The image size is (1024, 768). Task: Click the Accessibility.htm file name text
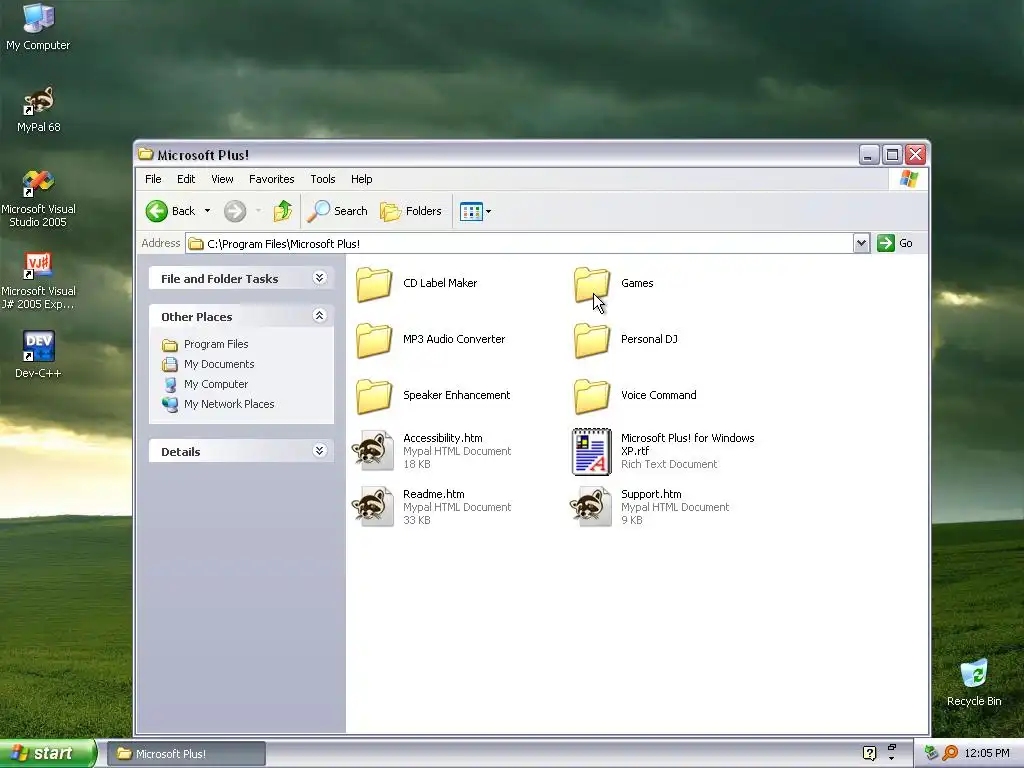coord(443,438)
